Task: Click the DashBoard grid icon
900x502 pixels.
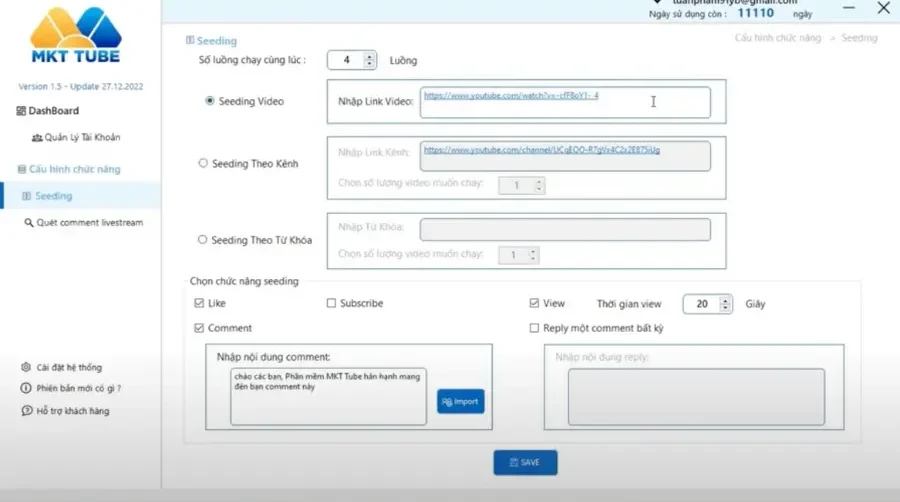Action: (21, 111)
